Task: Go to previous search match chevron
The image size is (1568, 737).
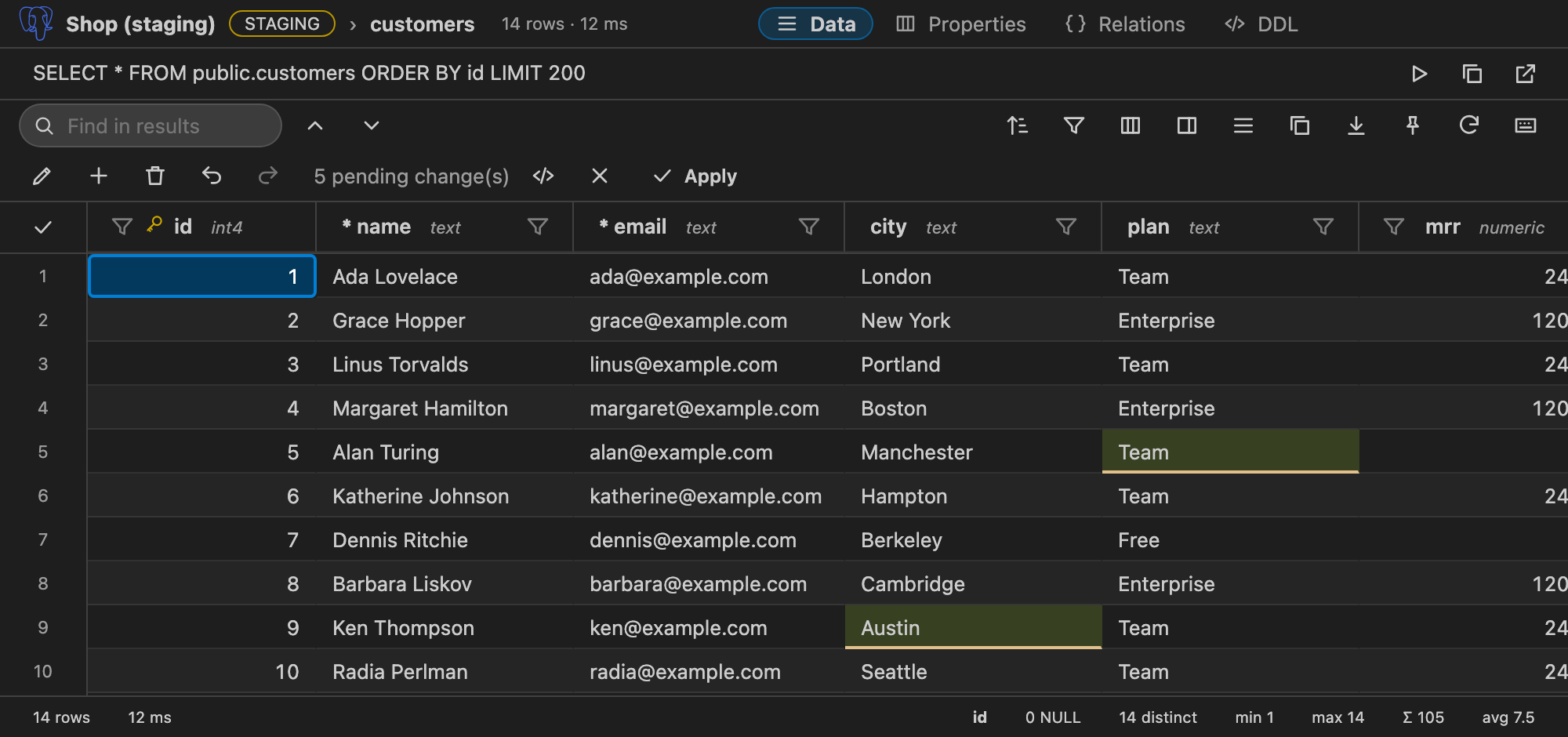Action: click(x=315, y=125)
